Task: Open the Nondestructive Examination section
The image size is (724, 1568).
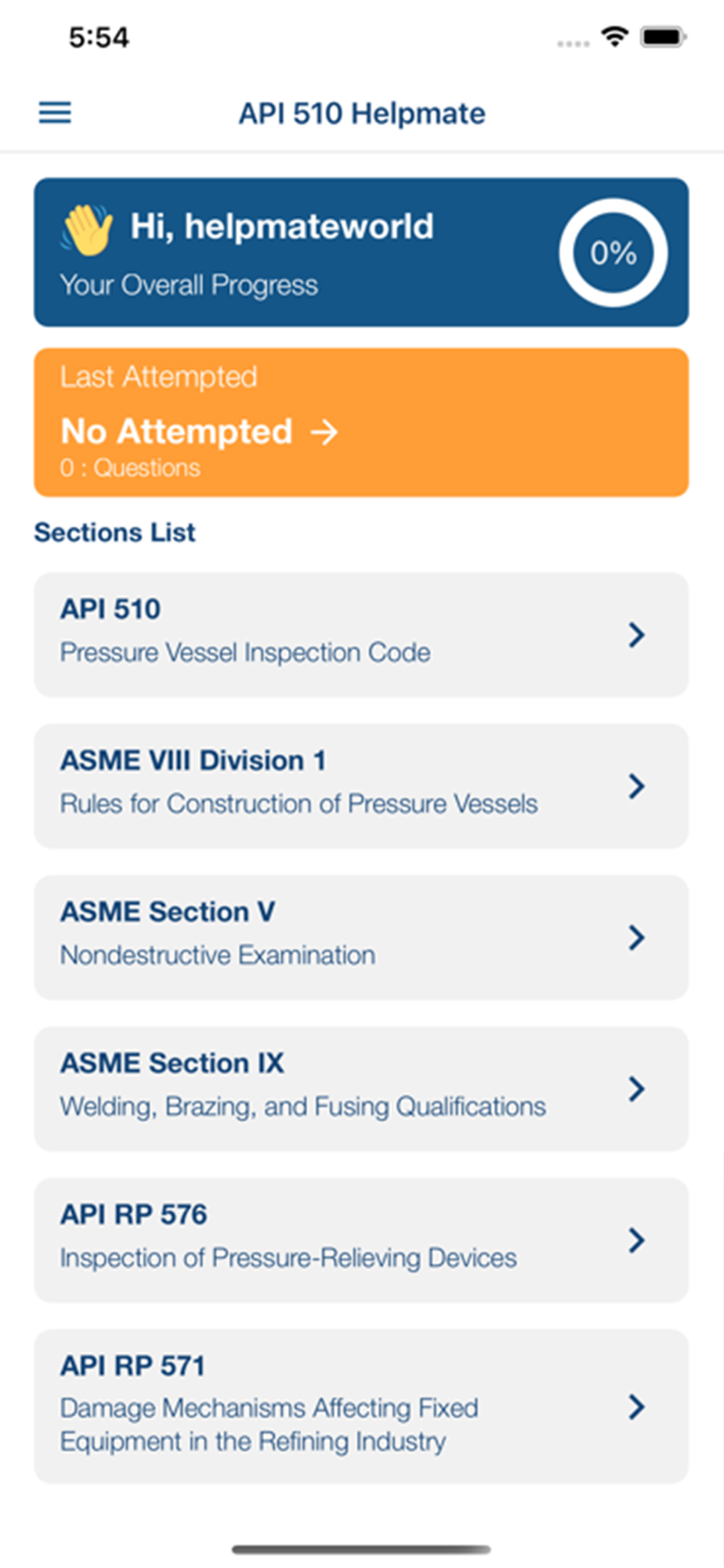Action: (x=218, y=955)
